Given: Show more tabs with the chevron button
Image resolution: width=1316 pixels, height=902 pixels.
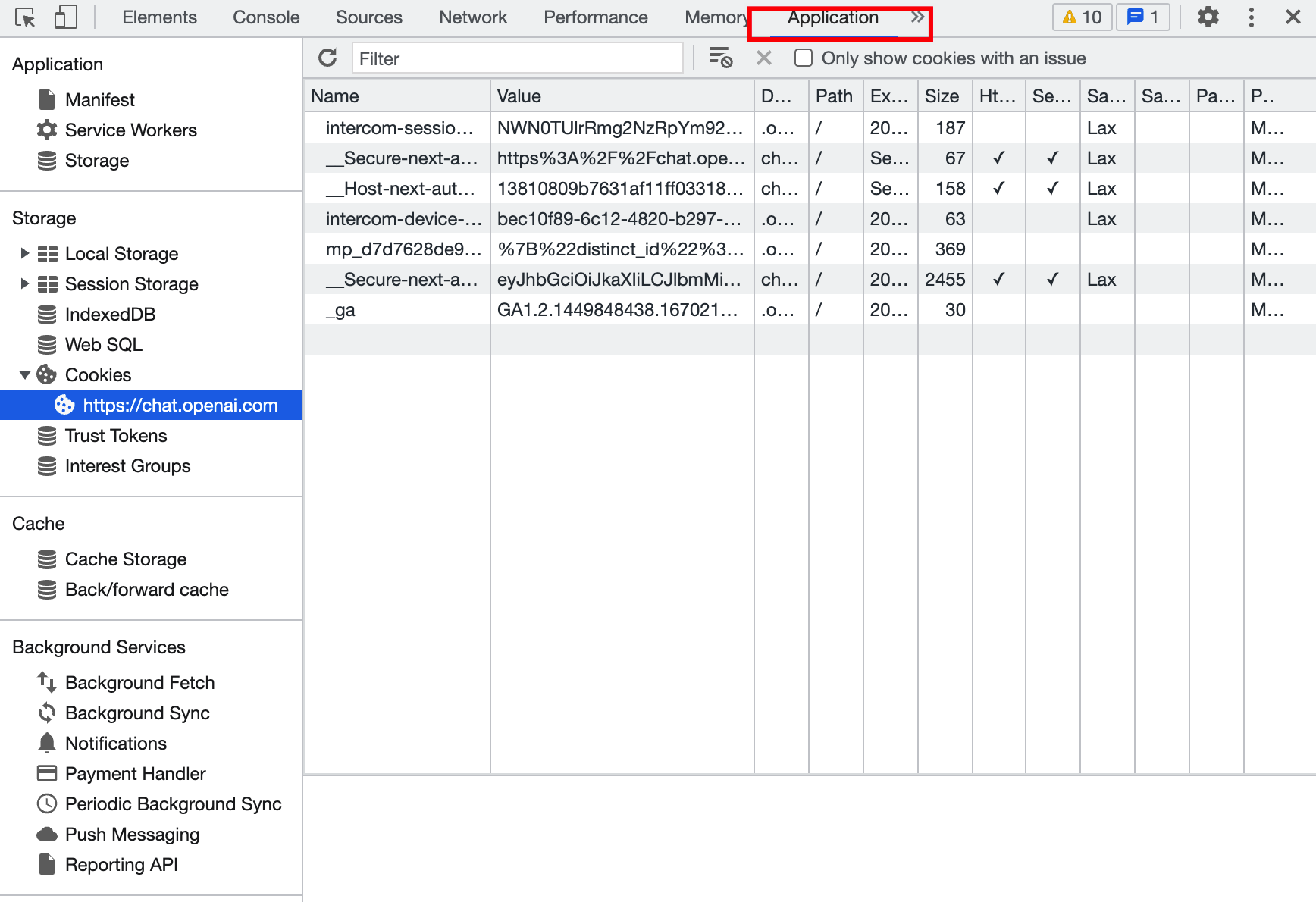Looking at the screenshot, I should tap(917, 17).
